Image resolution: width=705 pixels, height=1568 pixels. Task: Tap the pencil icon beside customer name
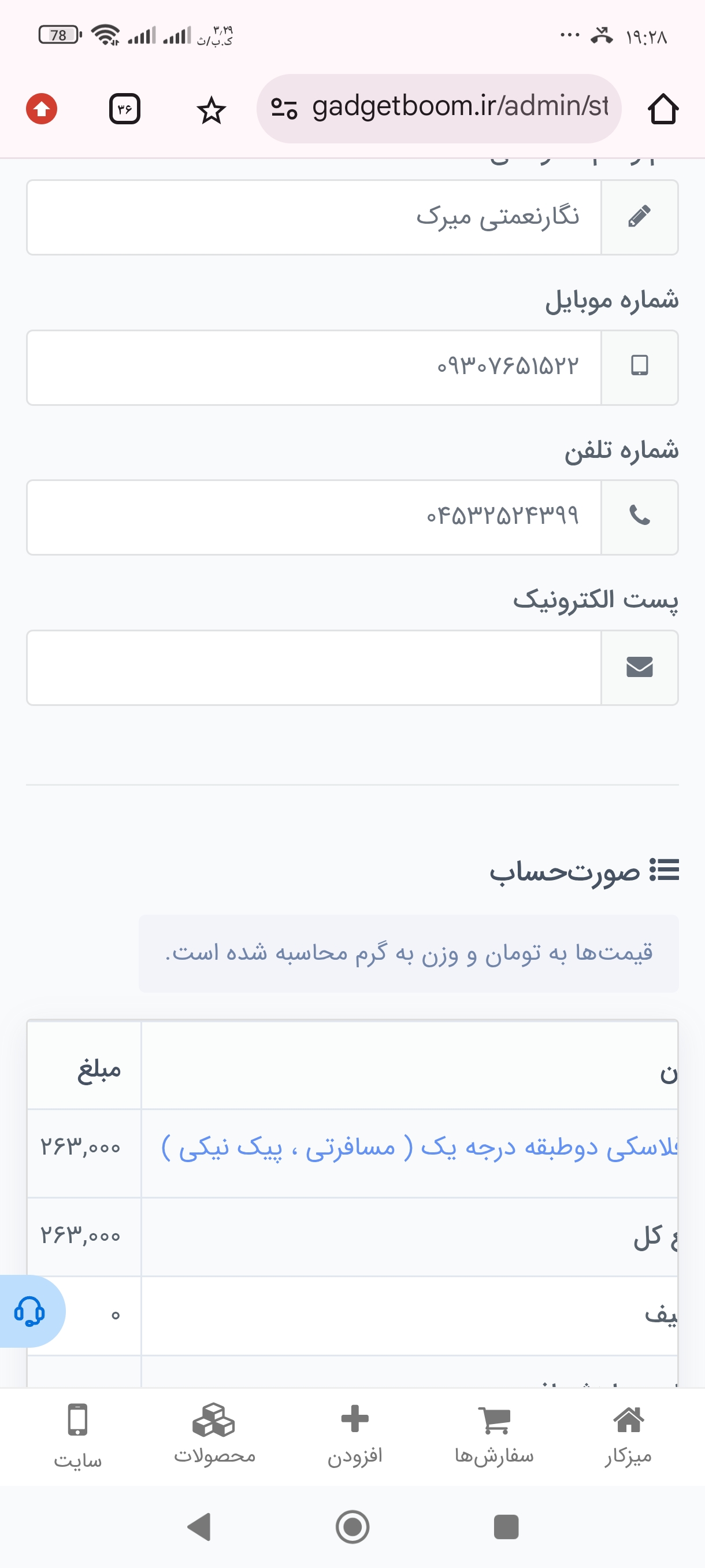[639, 217]
